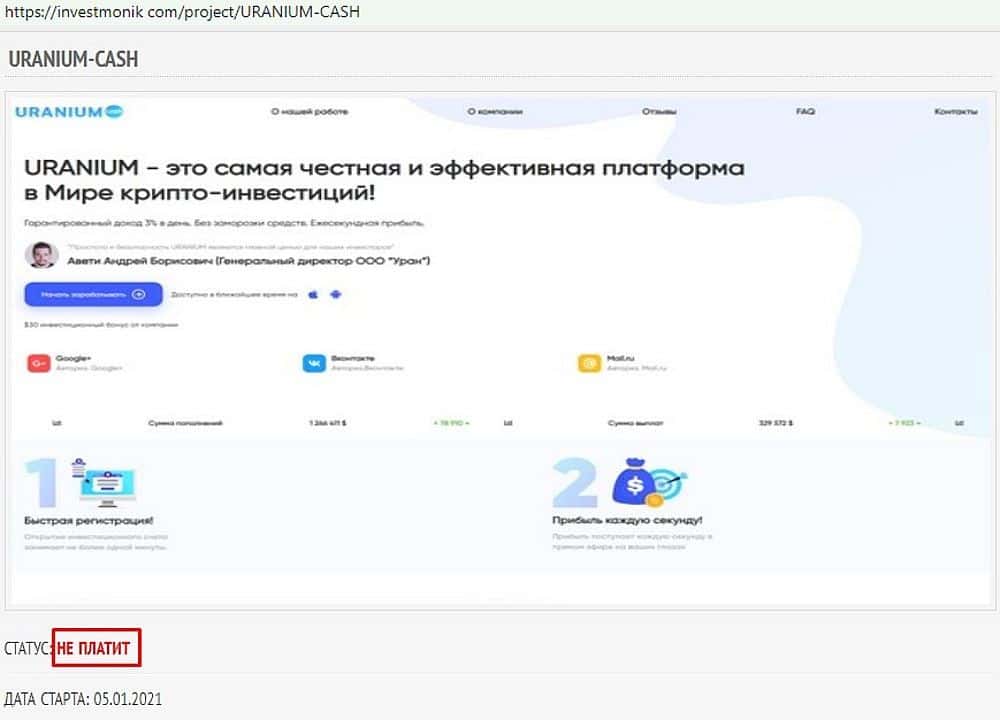Click the Apple app icon
Image resolution: width=1000 pixels, height=720 pixels.
pyautogui.click(x=313, y=295)
